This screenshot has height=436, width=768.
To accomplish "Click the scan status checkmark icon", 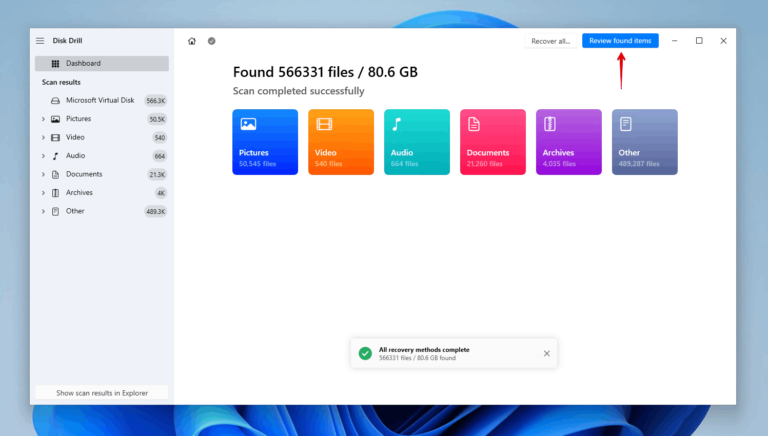I will click(x=212, y=41).
